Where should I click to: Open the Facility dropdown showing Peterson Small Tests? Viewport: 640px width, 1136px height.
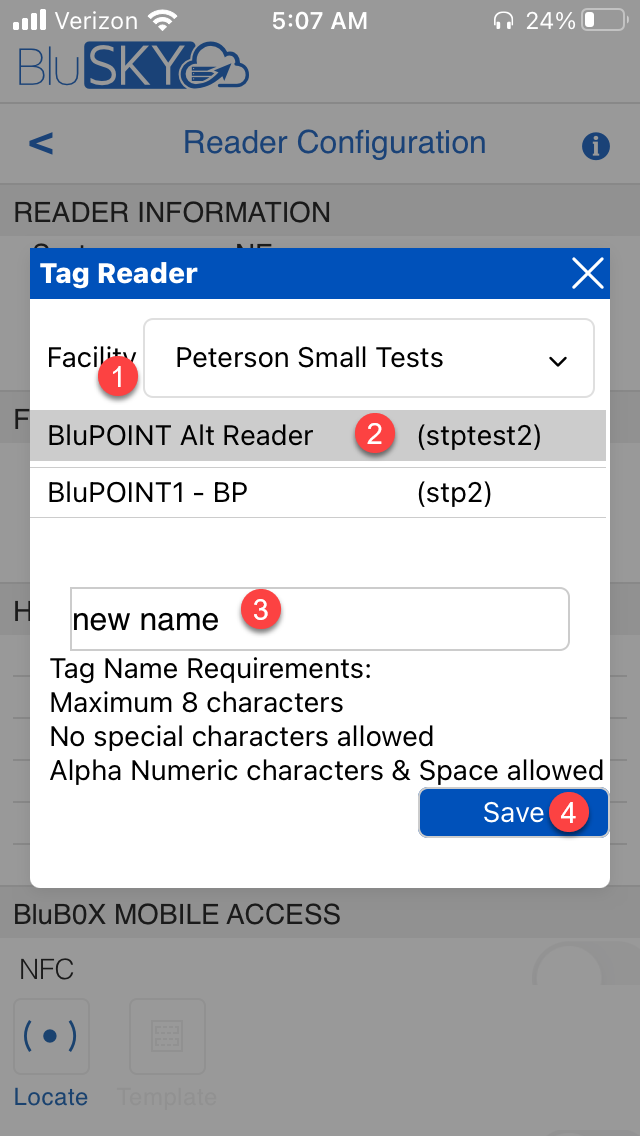tap(368, 358)
